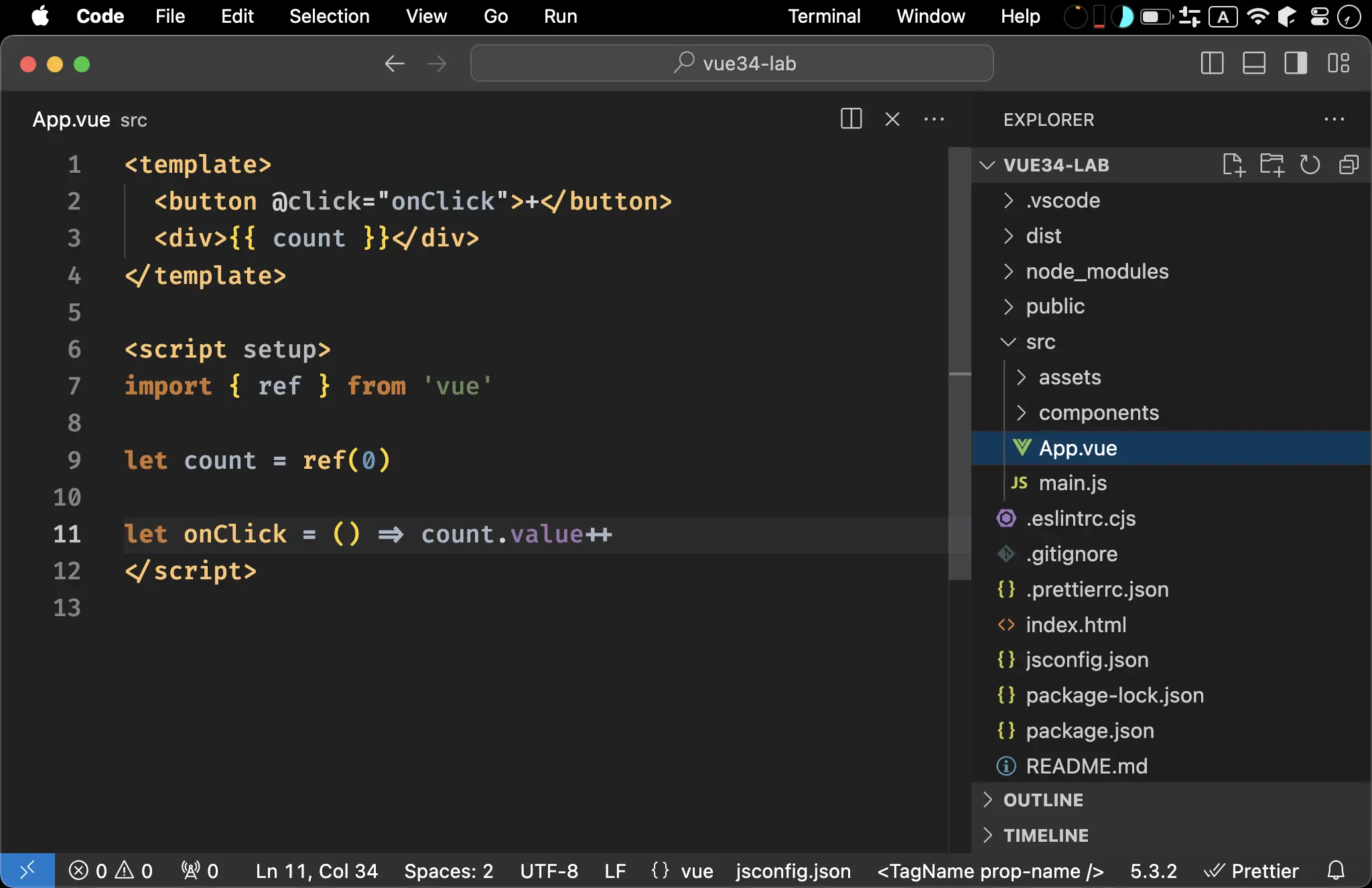Toggle the TIMELINE section open

point(1045,834)
